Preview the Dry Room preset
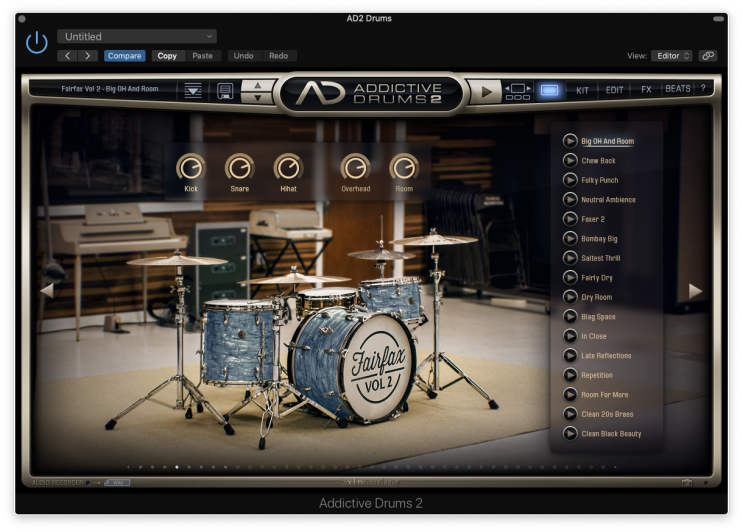743x532 pixels. 570,297
